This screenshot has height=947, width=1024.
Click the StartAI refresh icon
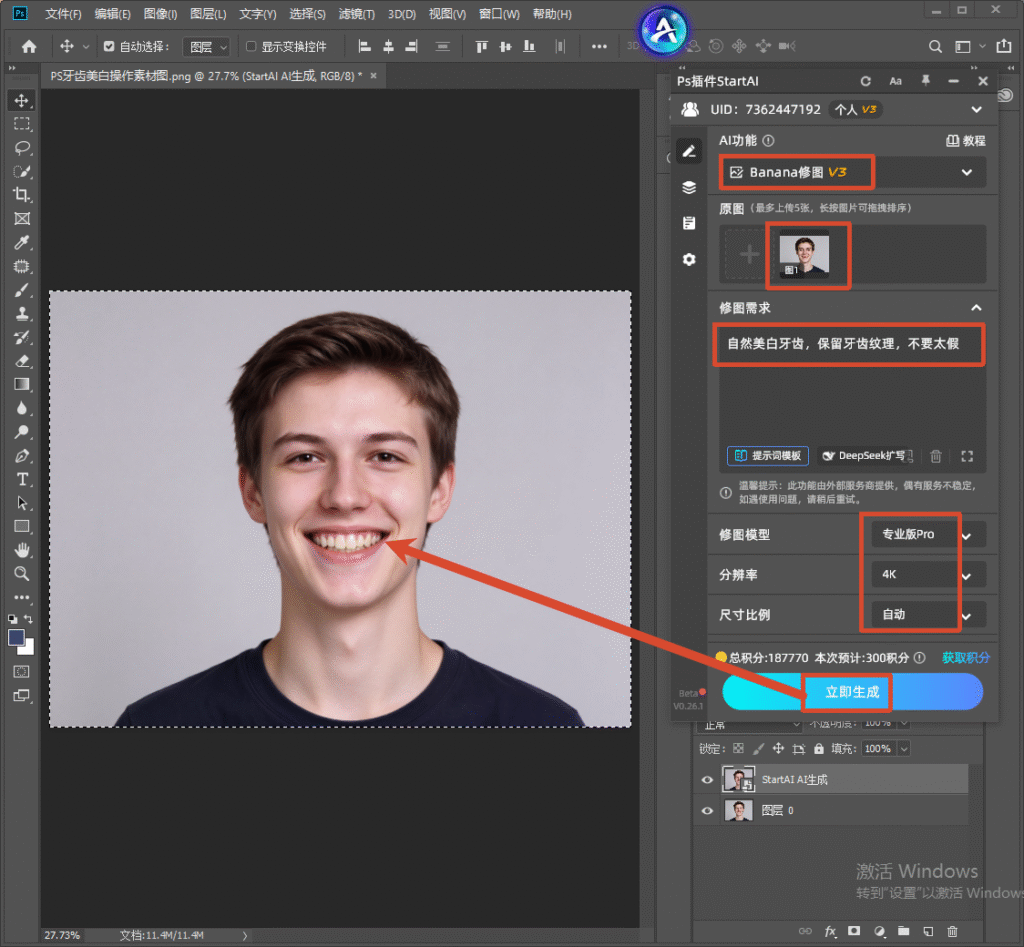pyautogui.click(x=865, y=81)
